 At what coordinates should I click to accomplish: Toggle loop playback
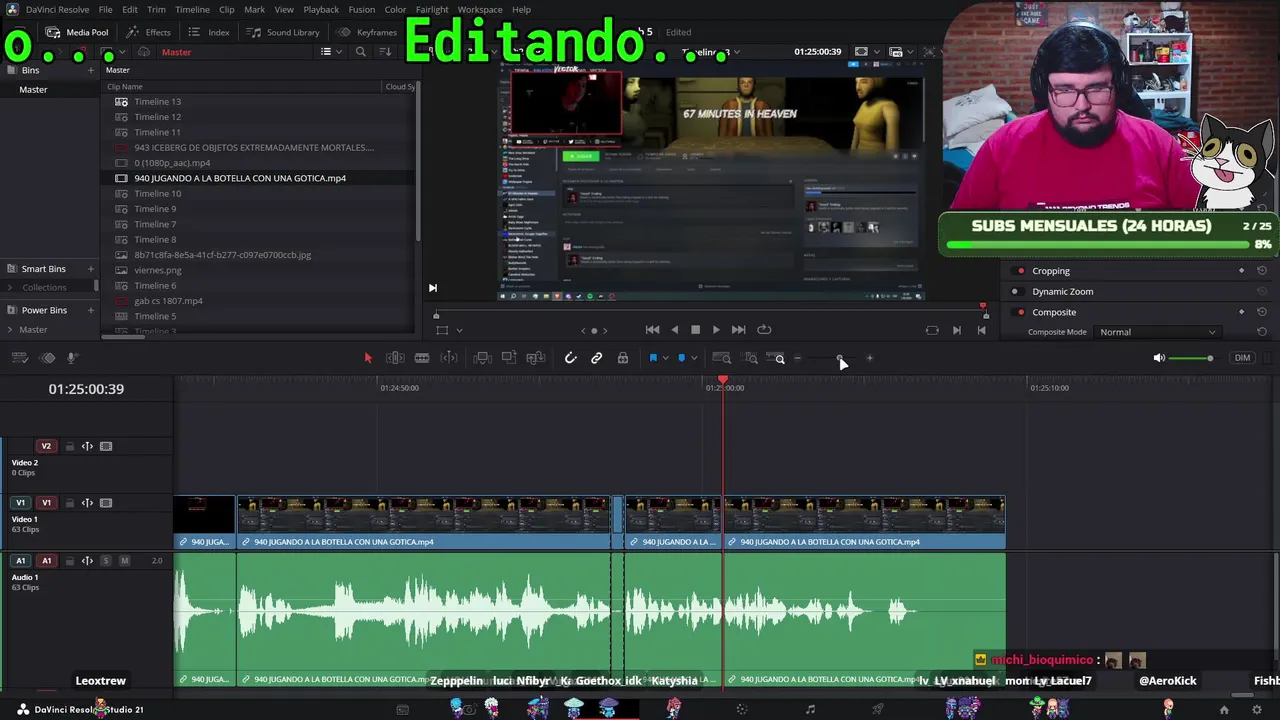764,330
